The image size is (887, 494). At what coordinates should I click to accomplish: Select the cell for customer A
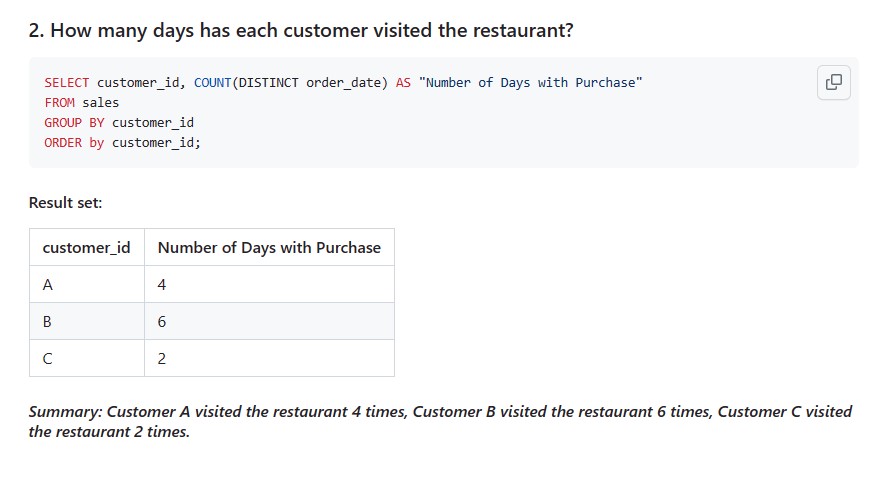pyautogui.click(x=87, y=284)
